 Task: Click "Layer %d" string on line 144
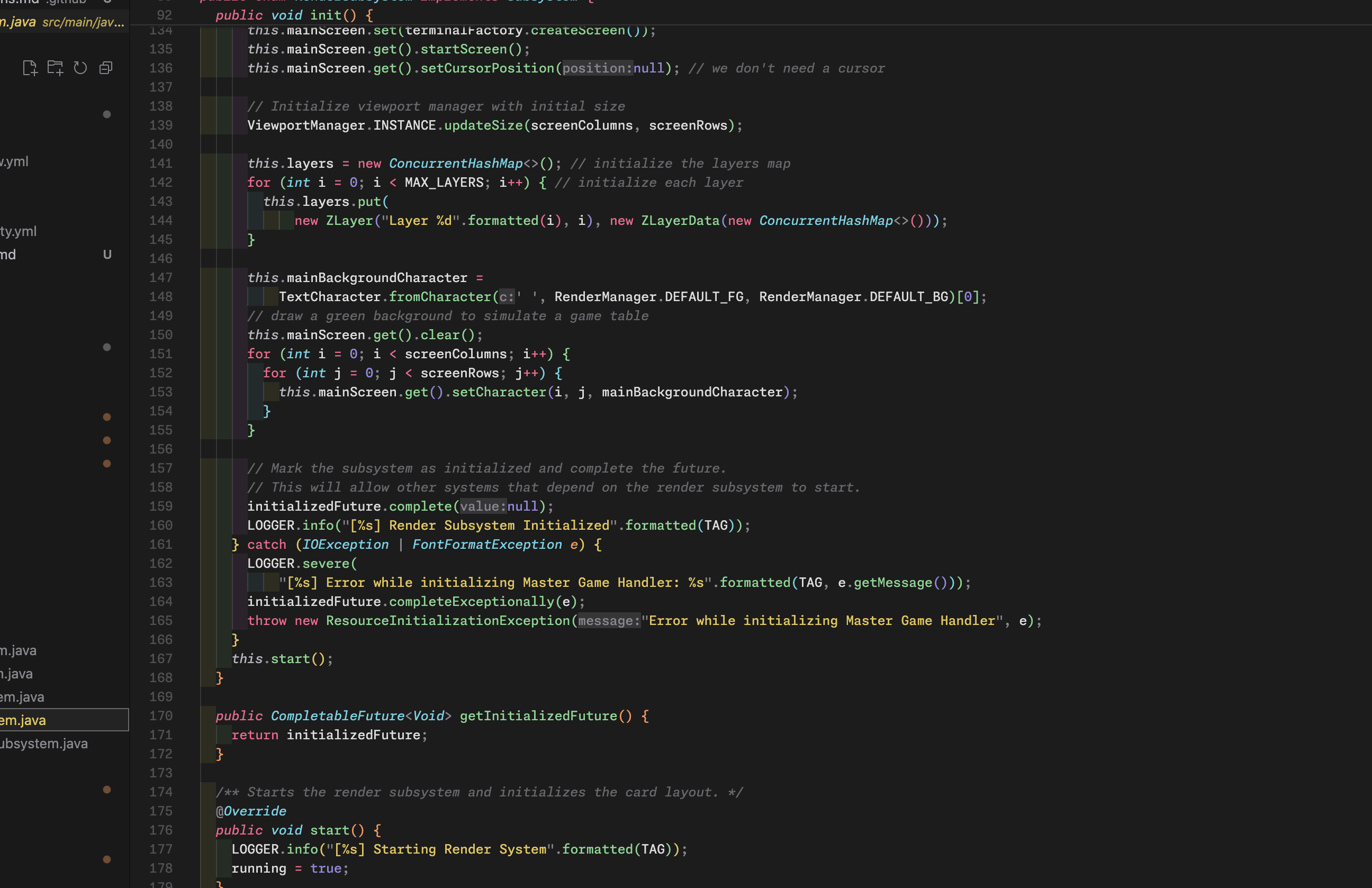coord(420,220)
